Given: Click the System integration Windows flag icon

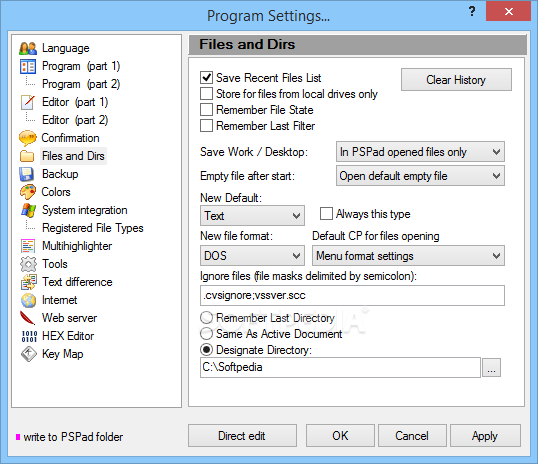Looking at the screenshot, I should (x=28, y=210).
